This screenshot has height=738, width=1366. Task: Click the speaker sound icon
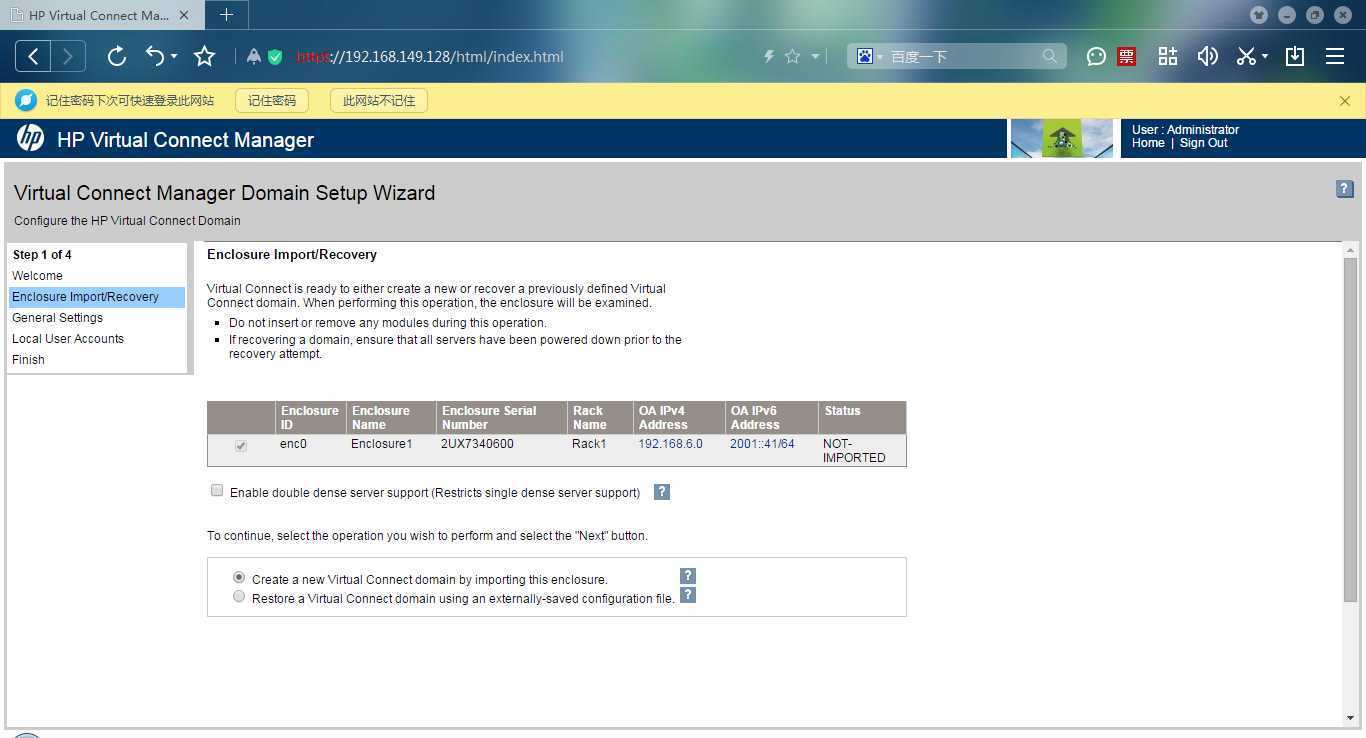coord(1208,57)
